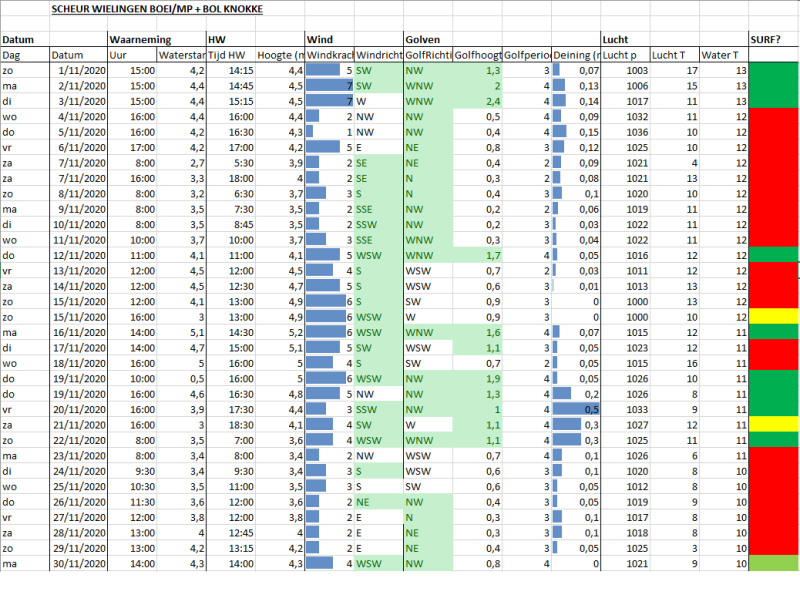The height and width of the screenshot is (615, 800).
Task: Select yellow SURF cell for 15/11/2020 16:00
Action: [773, 317]
